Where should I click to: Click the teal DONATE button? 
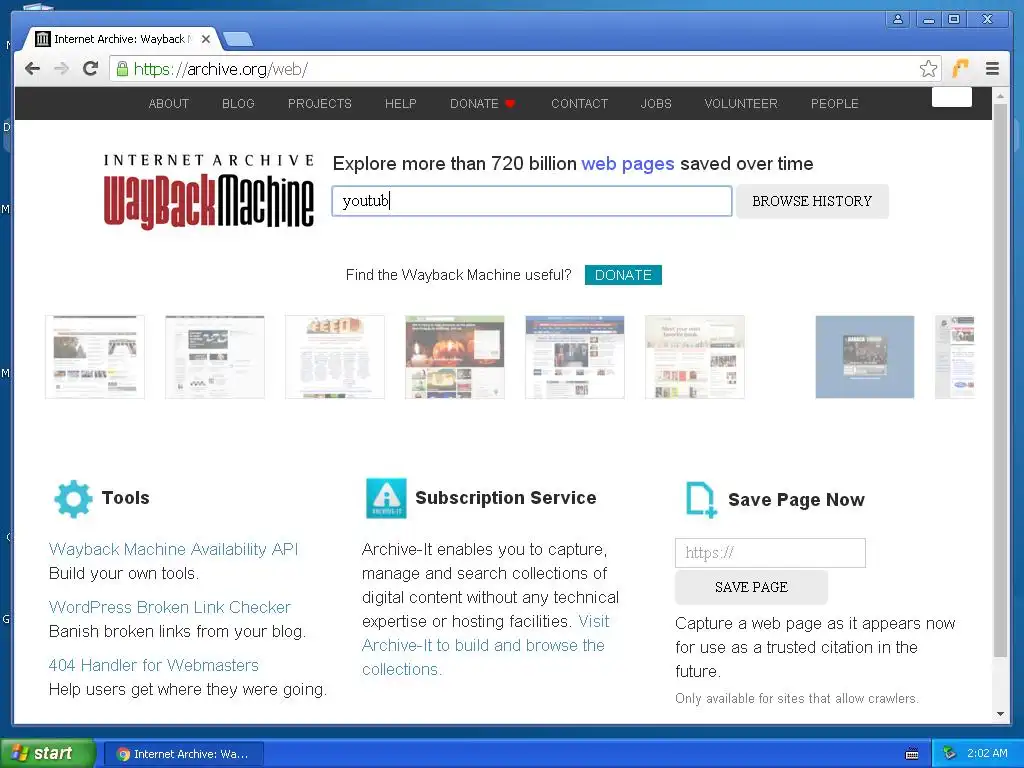623,275
